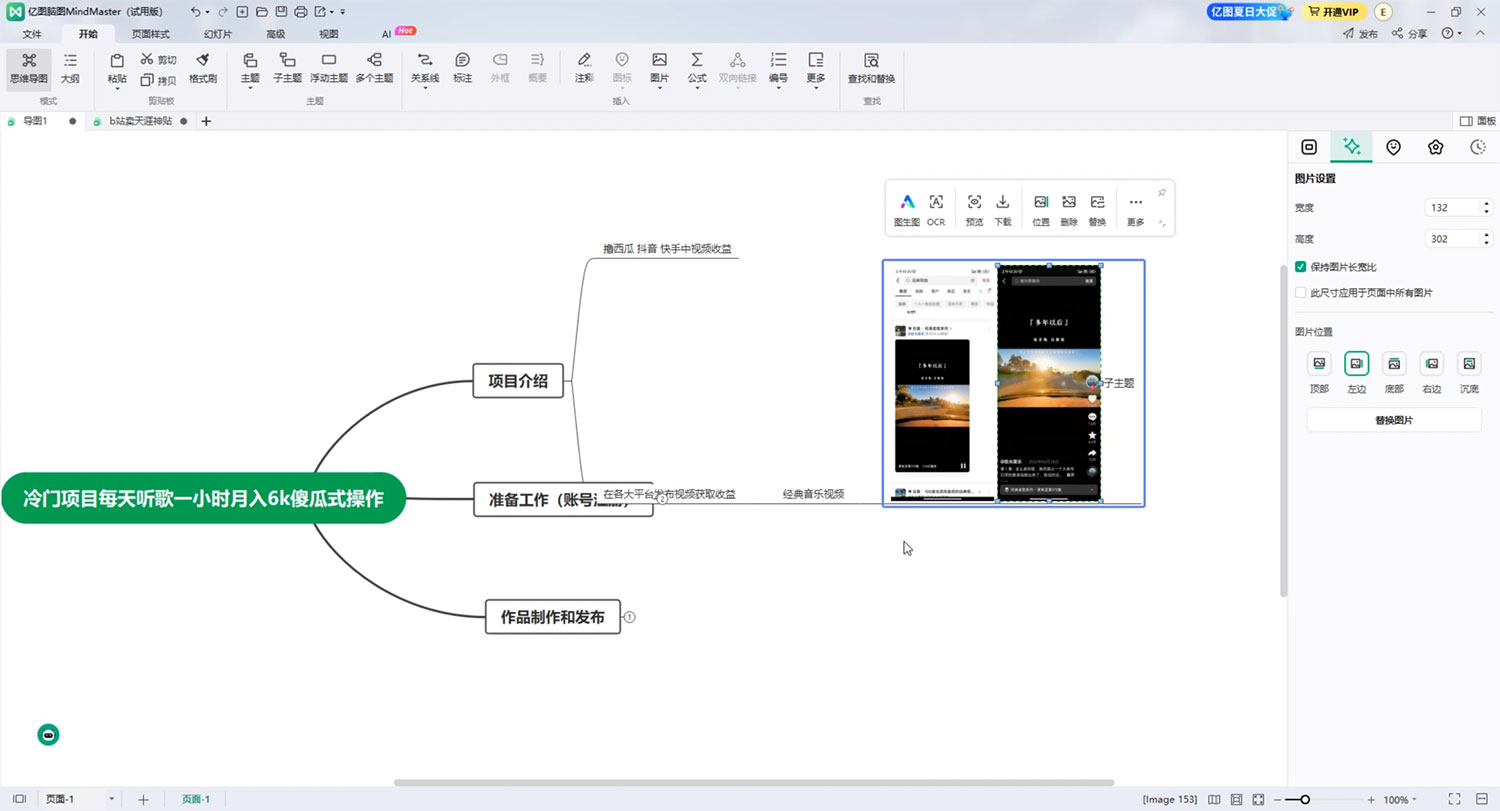Image resolution: width=1500 pixels, height=811 pixels.
Task: Open the 页面样式 ribbon tab
Action: click(x=150, y=33)
